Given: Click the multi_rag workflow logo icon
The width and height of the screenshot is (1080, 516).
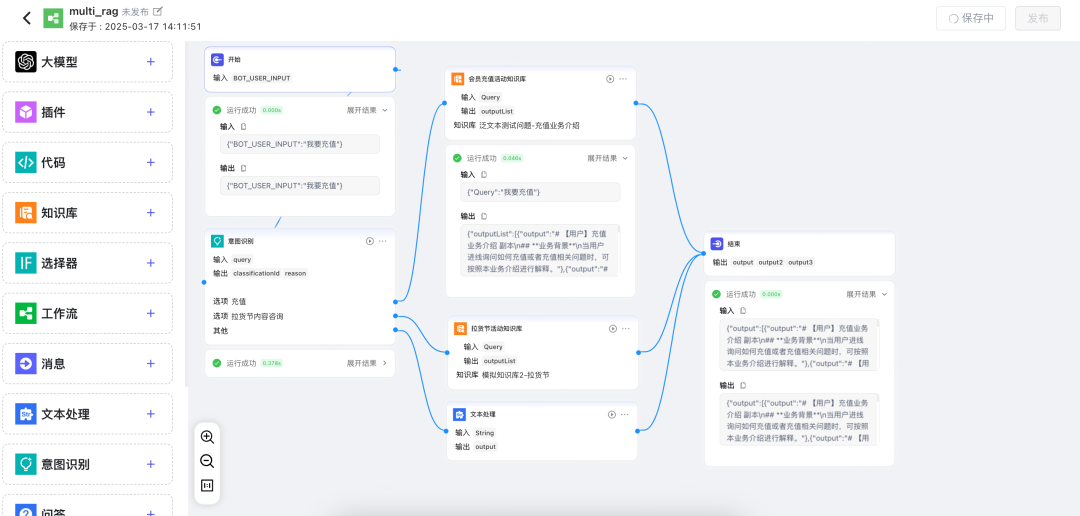Looking at the screenshot, I should pos(53,19).
